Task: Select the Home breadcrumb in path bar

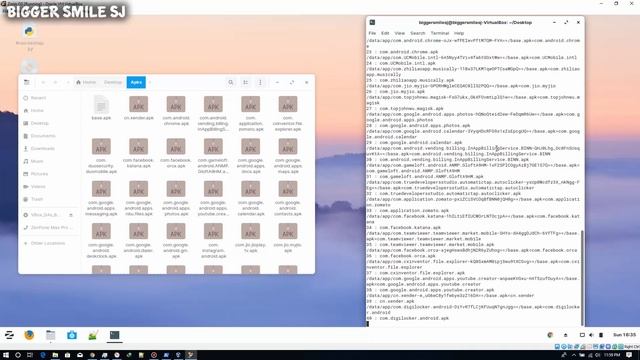Action: coord(86,82)
